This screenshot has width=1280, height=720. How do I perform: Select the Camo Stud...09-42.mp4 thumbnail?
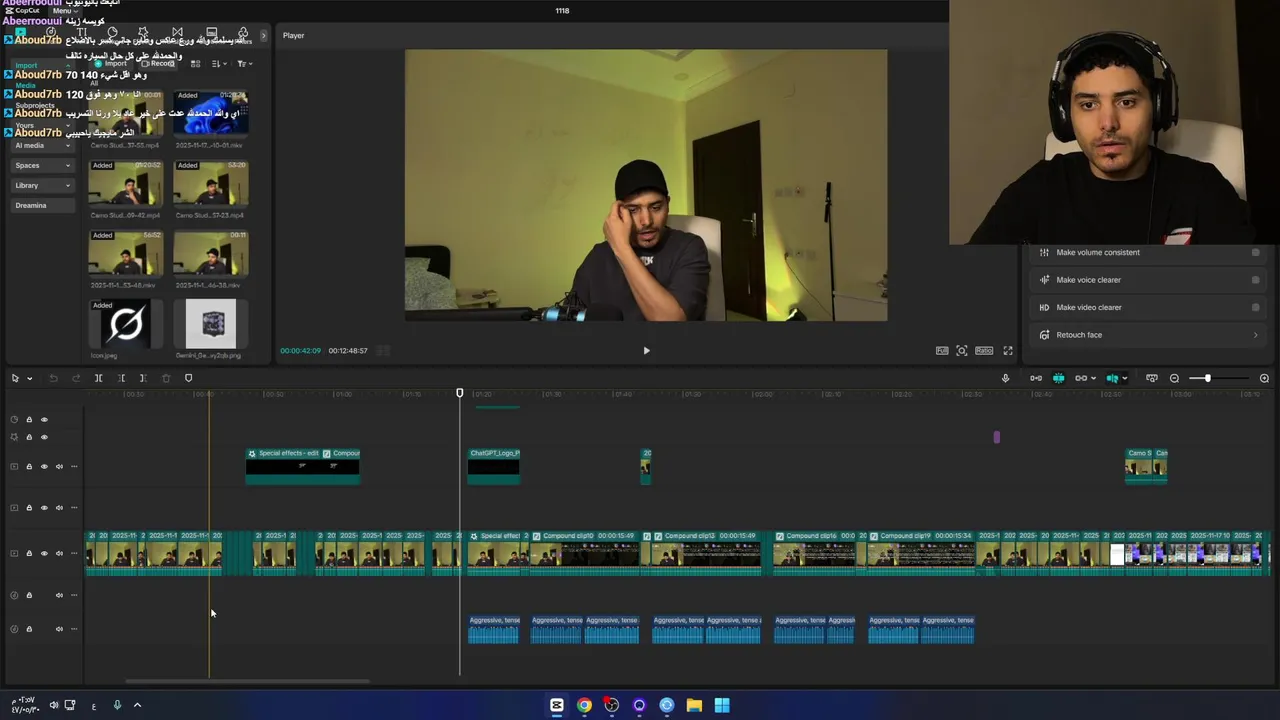point(126,183)
